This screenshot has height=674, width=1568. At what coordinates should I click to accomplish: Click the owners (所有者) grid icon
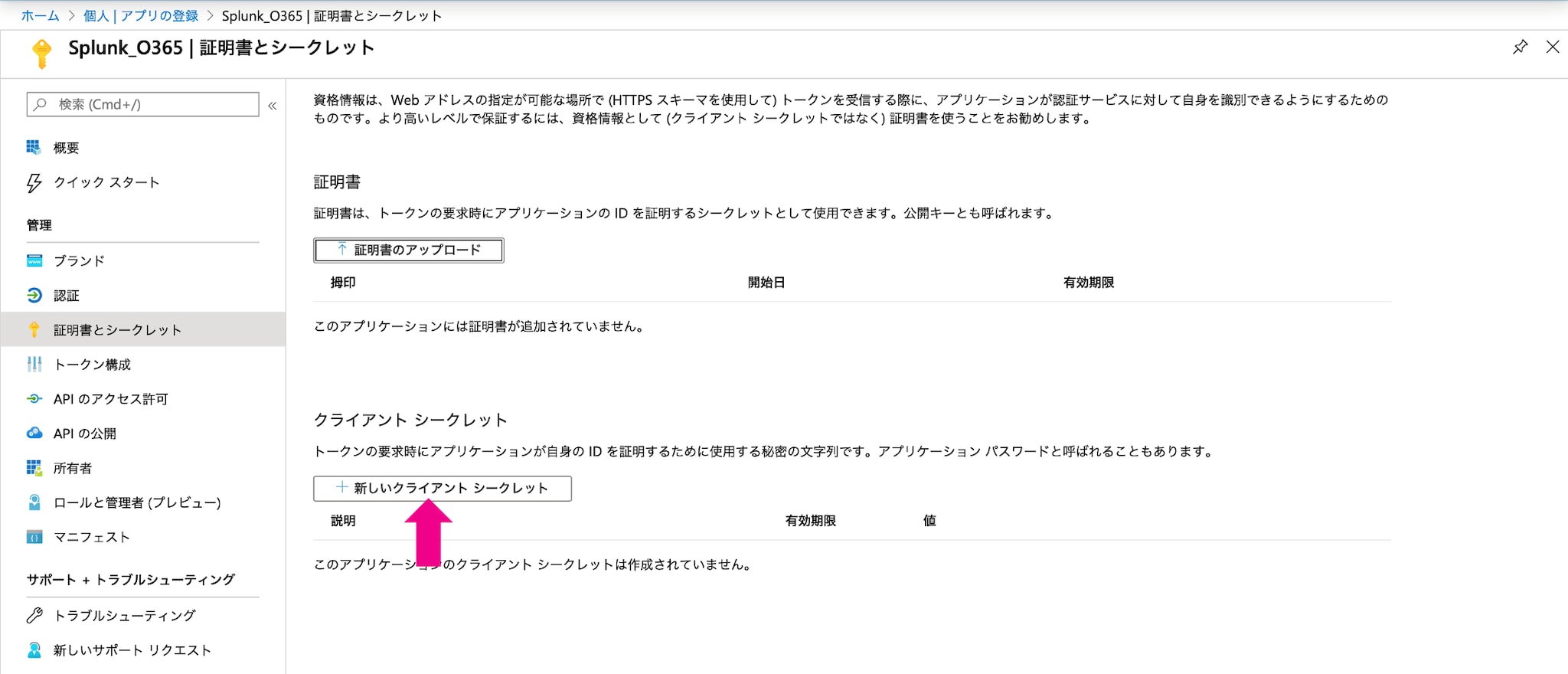[34, 467]
